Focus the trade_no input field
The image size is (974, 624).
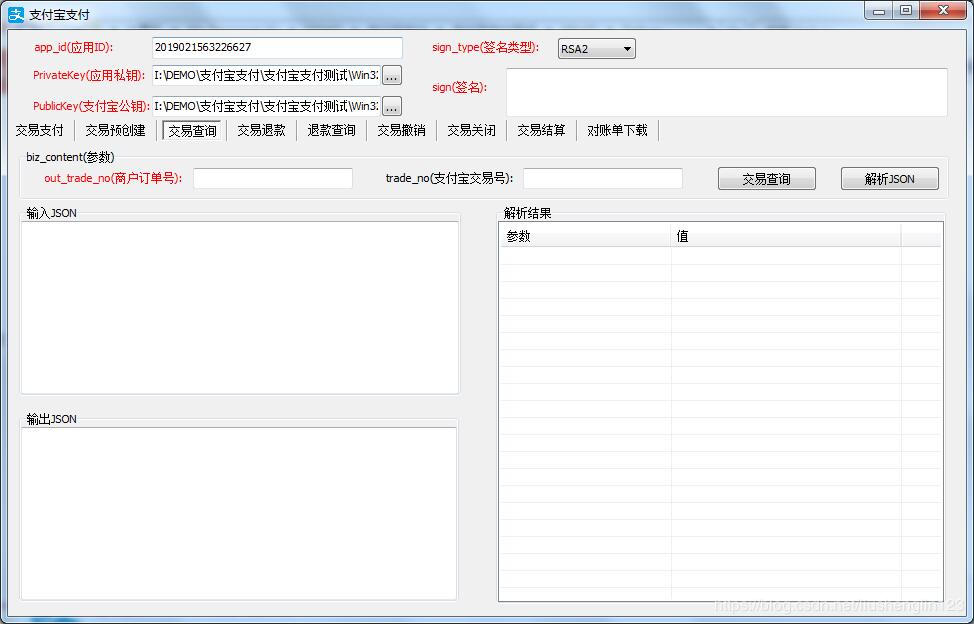click(x=603, y=179)
